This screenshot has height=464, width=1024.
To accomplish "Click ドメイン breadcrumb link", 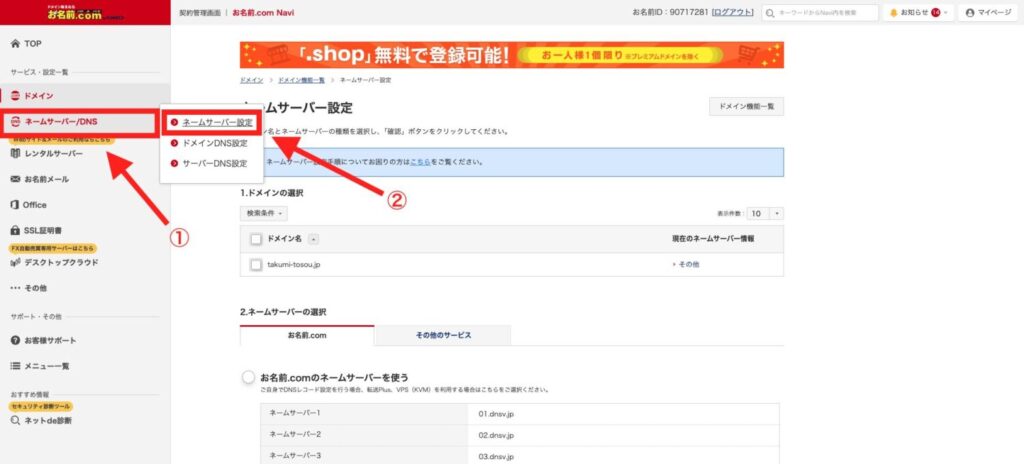I will click(251, 80).
